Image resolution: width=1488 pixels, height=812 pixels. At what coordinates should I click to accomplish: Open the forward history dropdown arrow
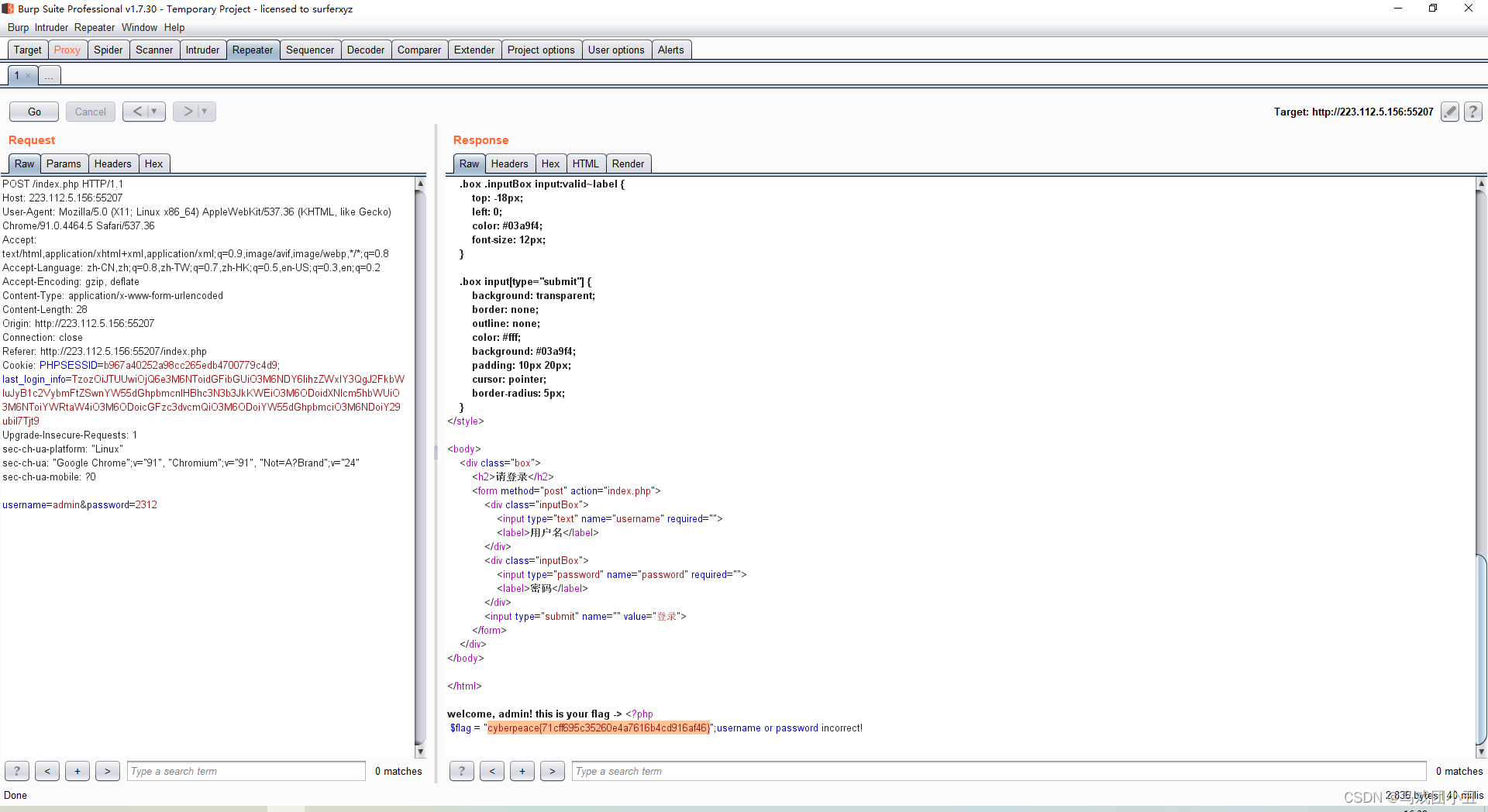[205, 112]
